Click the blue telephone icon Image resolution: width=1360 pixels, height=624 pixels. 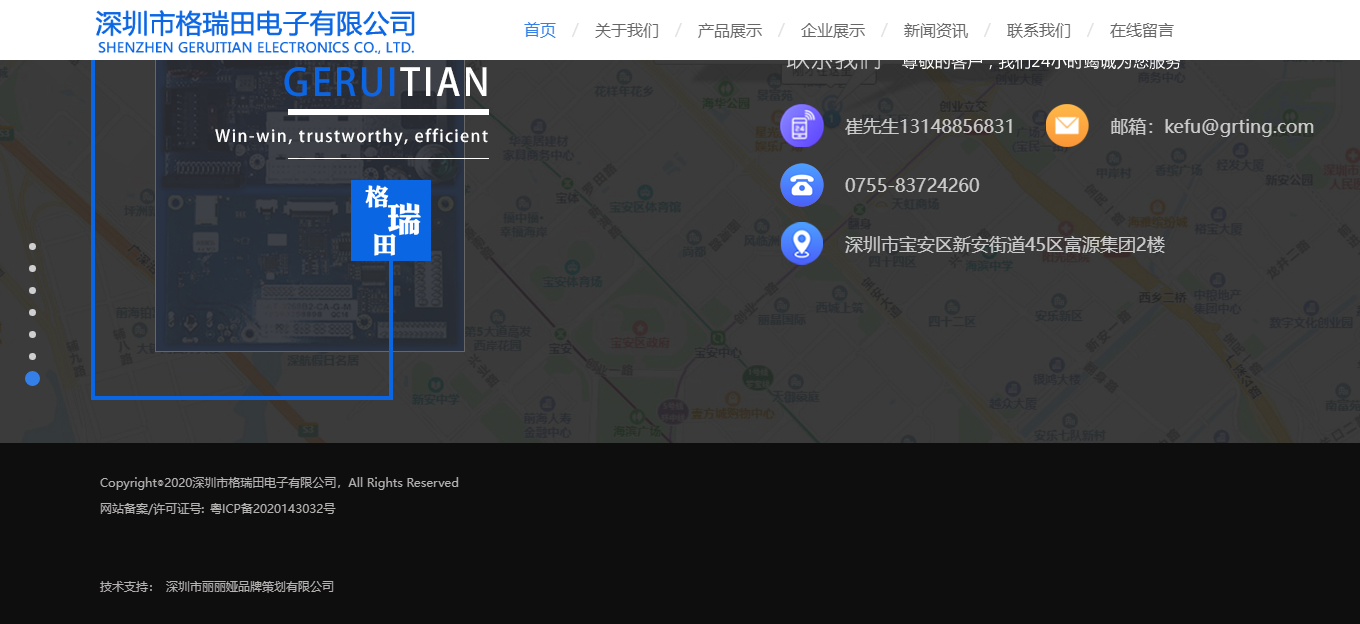[x=802, y=185]
